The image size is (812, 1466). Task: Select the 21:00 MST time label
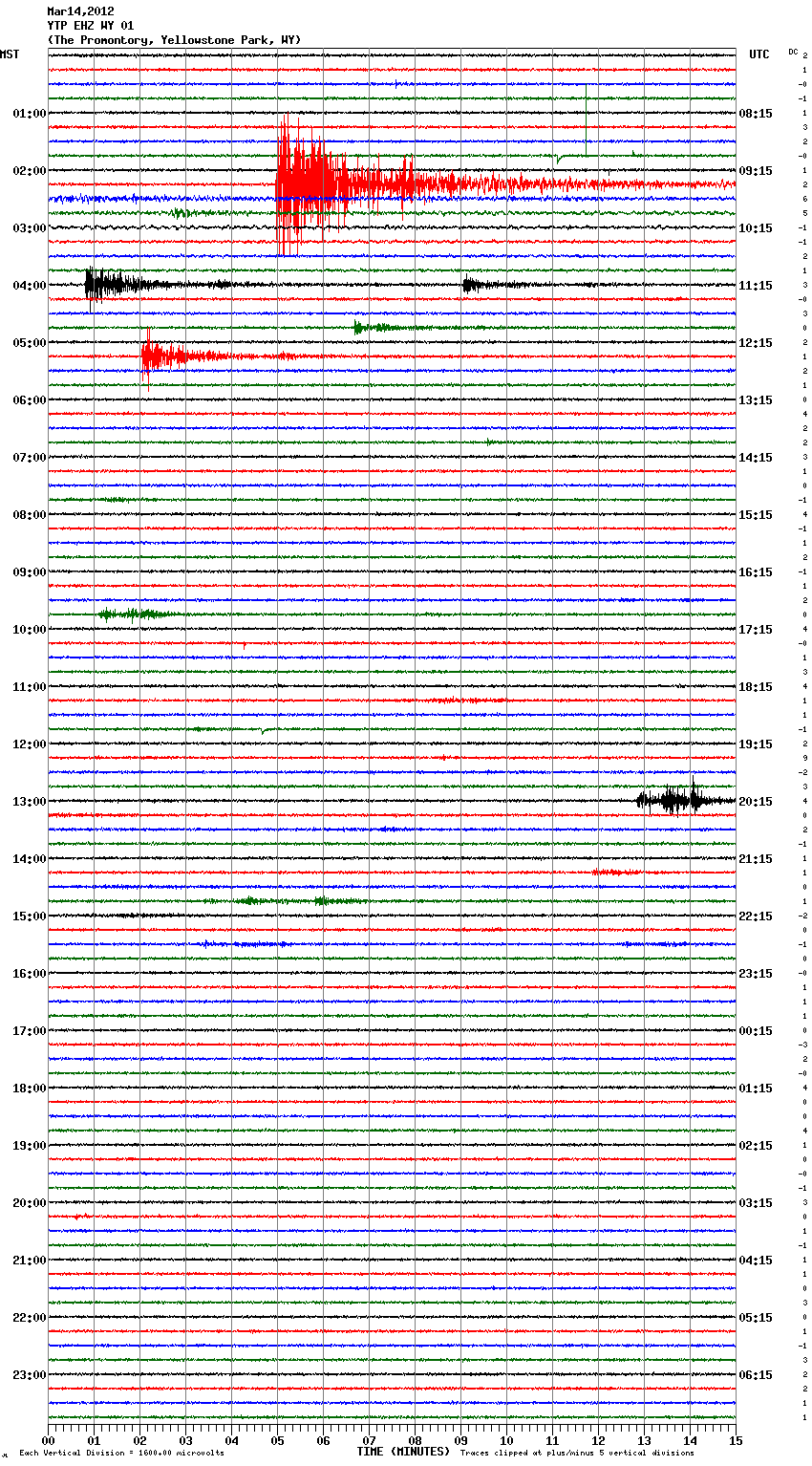click(29, 1261)
